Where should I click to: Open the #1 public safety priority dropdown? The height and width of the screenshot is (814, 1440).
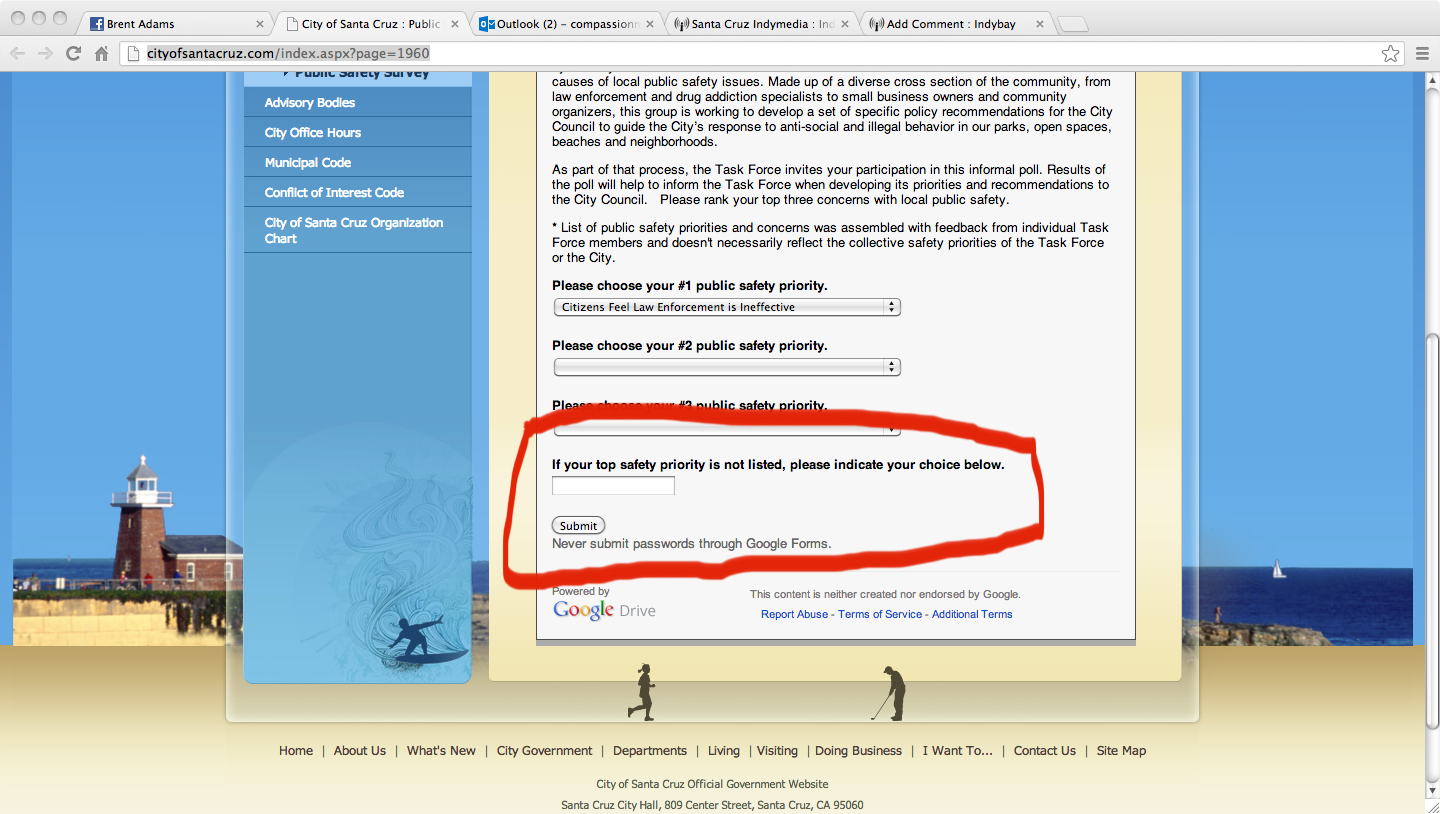[x=727, y=307]
